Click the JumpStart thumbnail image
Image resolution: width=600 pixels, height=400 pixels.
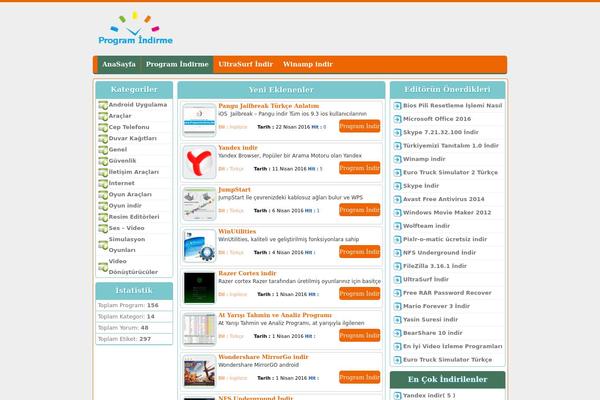[x=199, y=204]
